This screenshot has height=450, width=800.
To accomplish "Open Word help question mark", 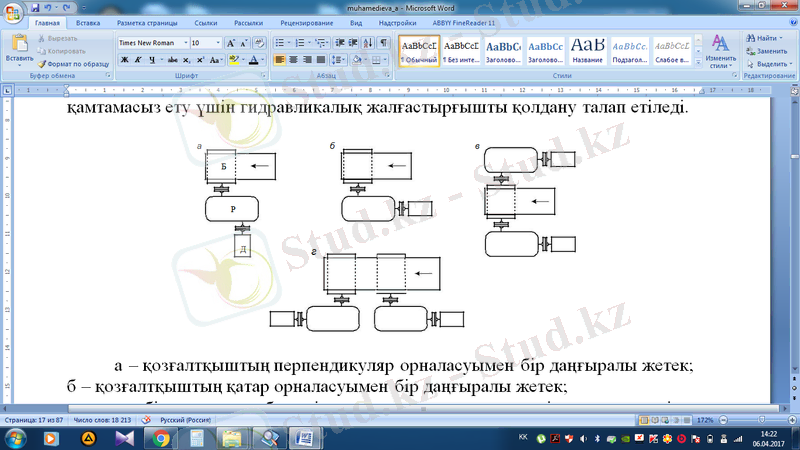I will (x=793, y=23).
